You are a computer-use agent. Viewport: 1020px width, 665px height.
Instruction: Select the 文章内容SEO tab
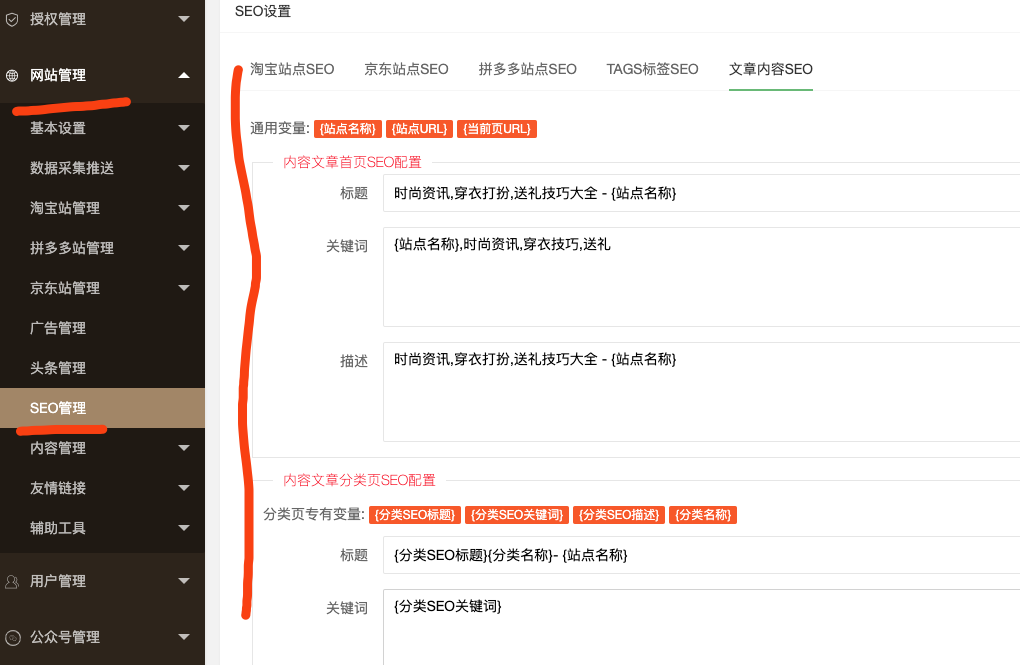point(771,69)
